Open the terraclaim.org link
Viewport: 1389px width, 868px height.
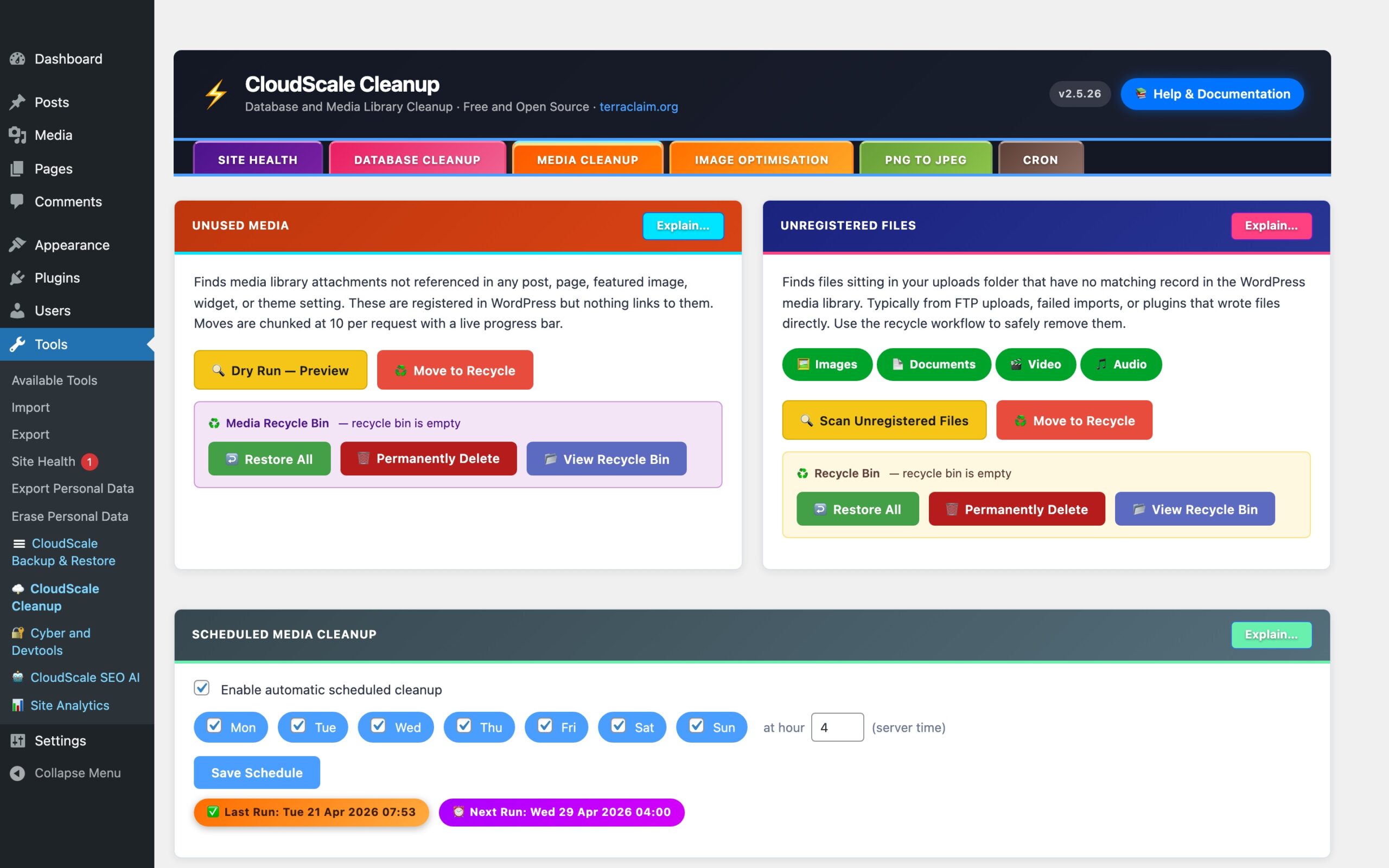[638, 107]
